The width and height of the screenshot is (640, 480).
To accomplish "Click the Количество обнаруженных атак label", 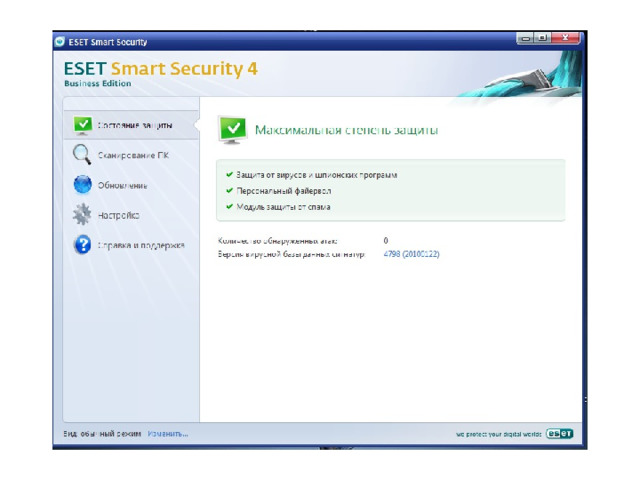I will [x=278, y=241].
